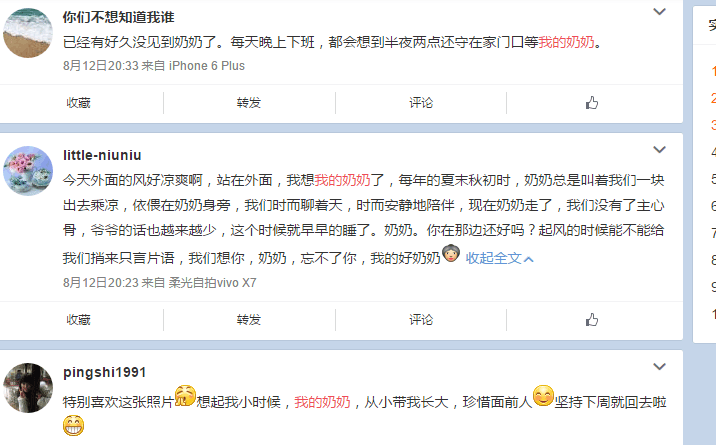Click the grinning emoji under pingshi1991's post
Screen dimensions: 716x445
(x=74, y=425)
